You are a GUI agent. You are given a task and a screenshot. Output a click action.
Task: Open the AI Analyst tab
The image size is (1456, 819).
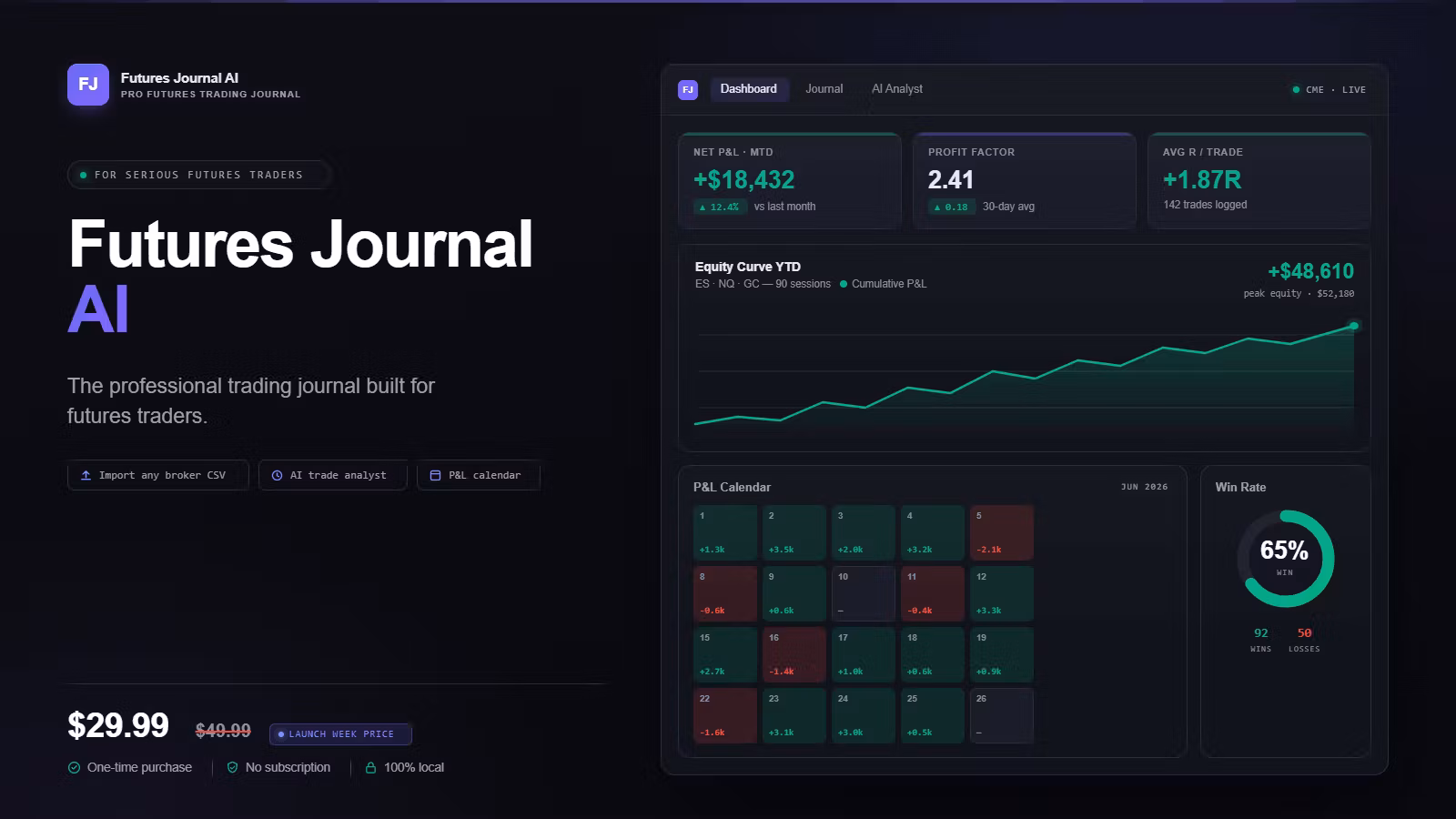point(897,89)
